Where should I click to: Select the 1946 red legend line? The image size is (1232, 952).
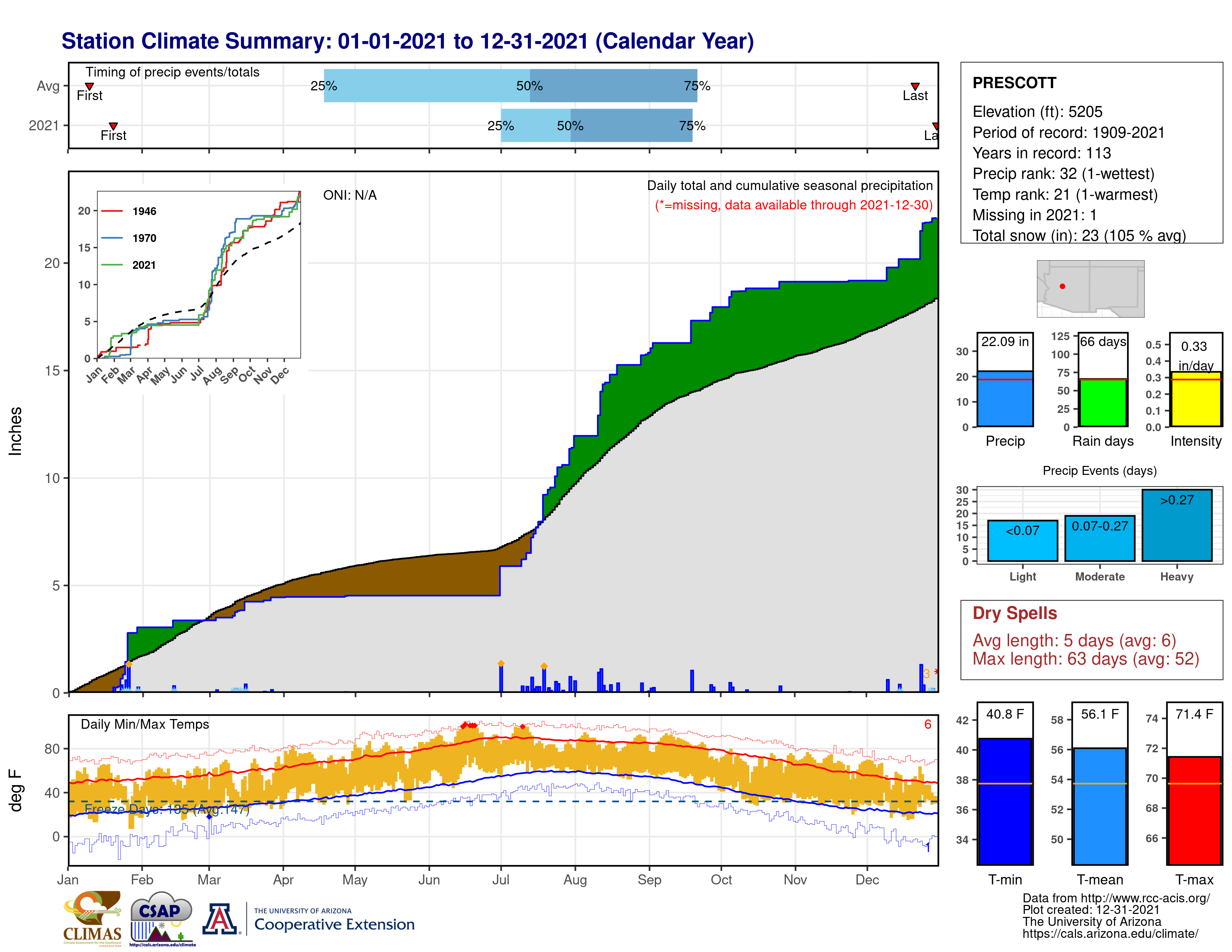pyautogui.click(x=112, y=211)
